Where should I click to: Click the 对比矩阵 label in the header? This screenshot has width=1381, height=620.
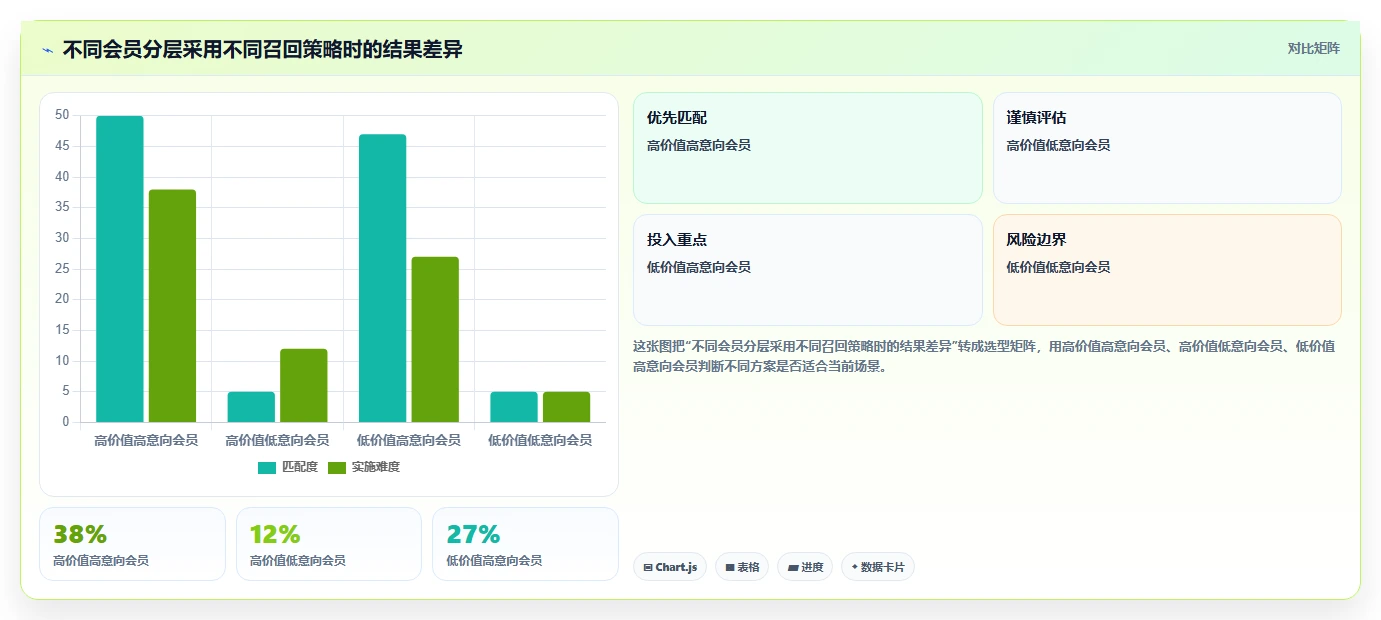tap(1313, 48)
